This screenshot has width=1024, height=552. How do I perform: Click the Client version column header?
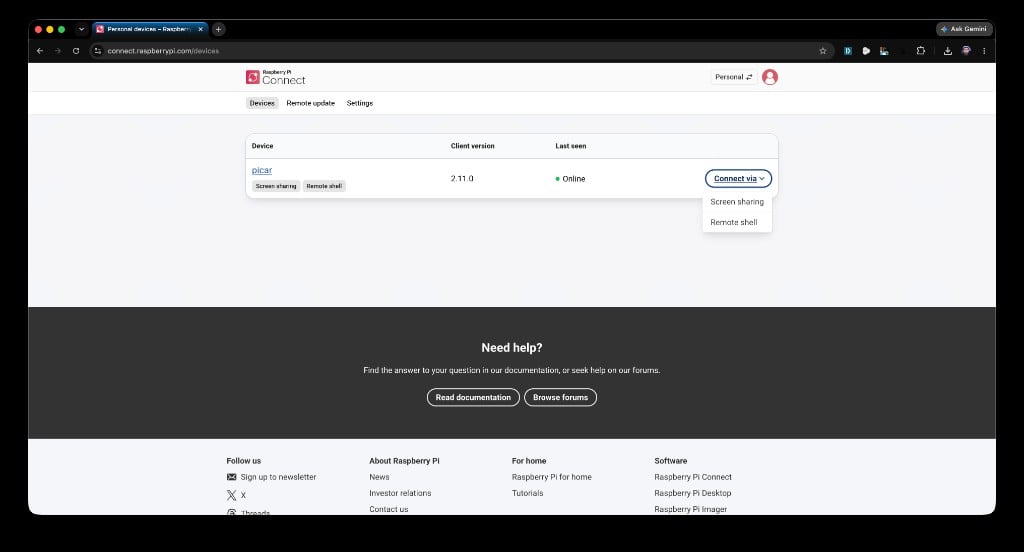pos(473,146)
